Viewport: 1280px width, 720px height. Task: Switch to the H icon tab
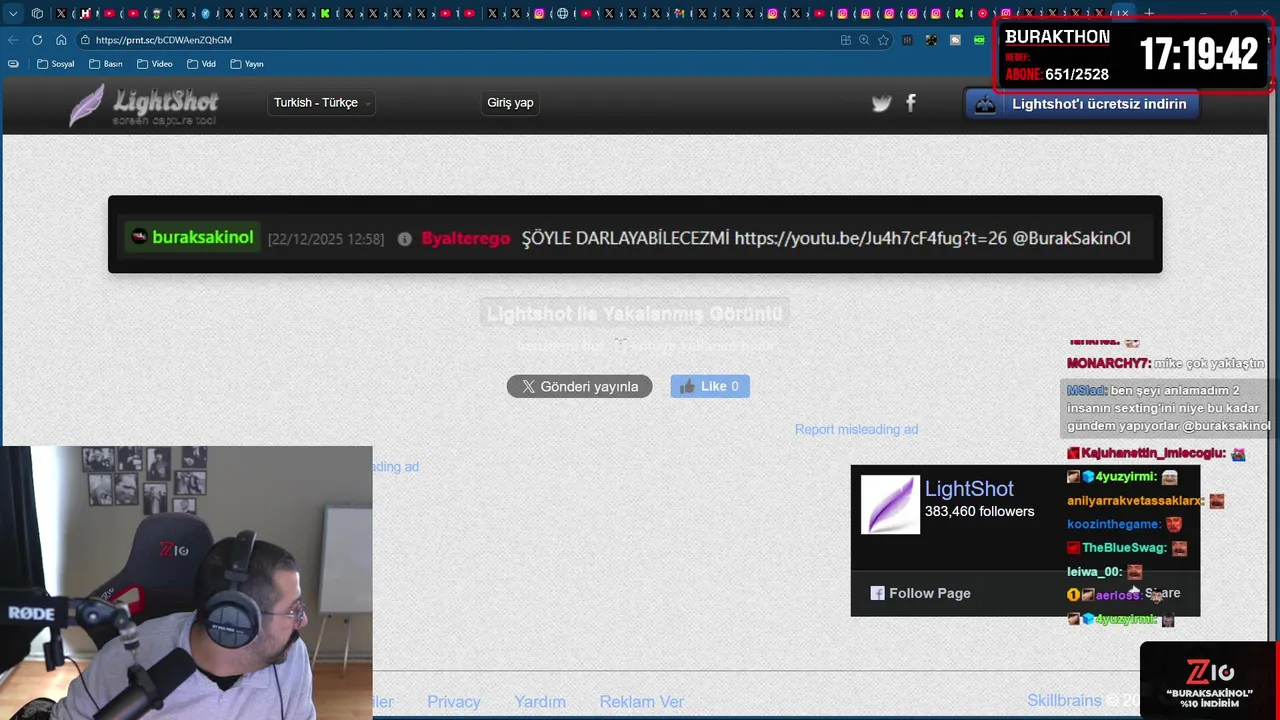[x=85, y=13]
